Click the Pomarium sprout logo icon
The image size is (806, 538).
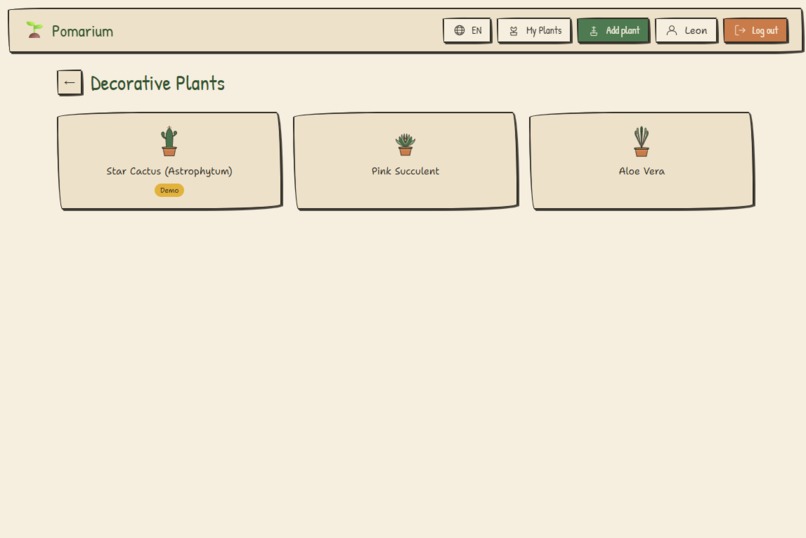(x=34, y=30)
